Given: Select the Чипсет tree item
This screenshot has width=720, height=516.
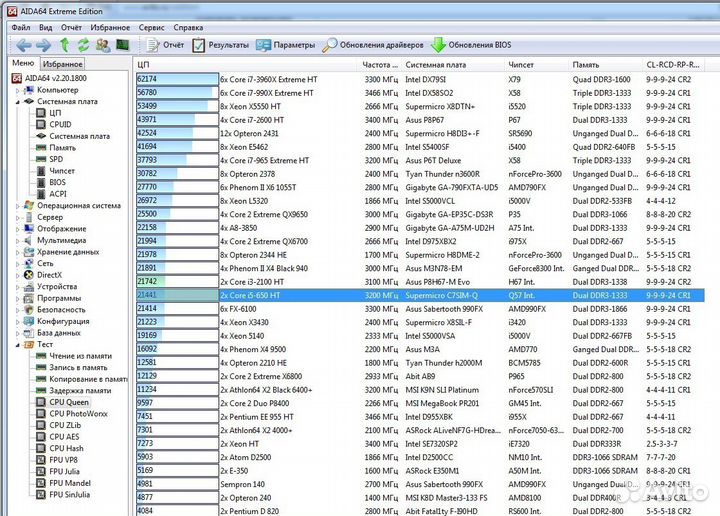Looking at the screenshot, I should tap(56, 171).
